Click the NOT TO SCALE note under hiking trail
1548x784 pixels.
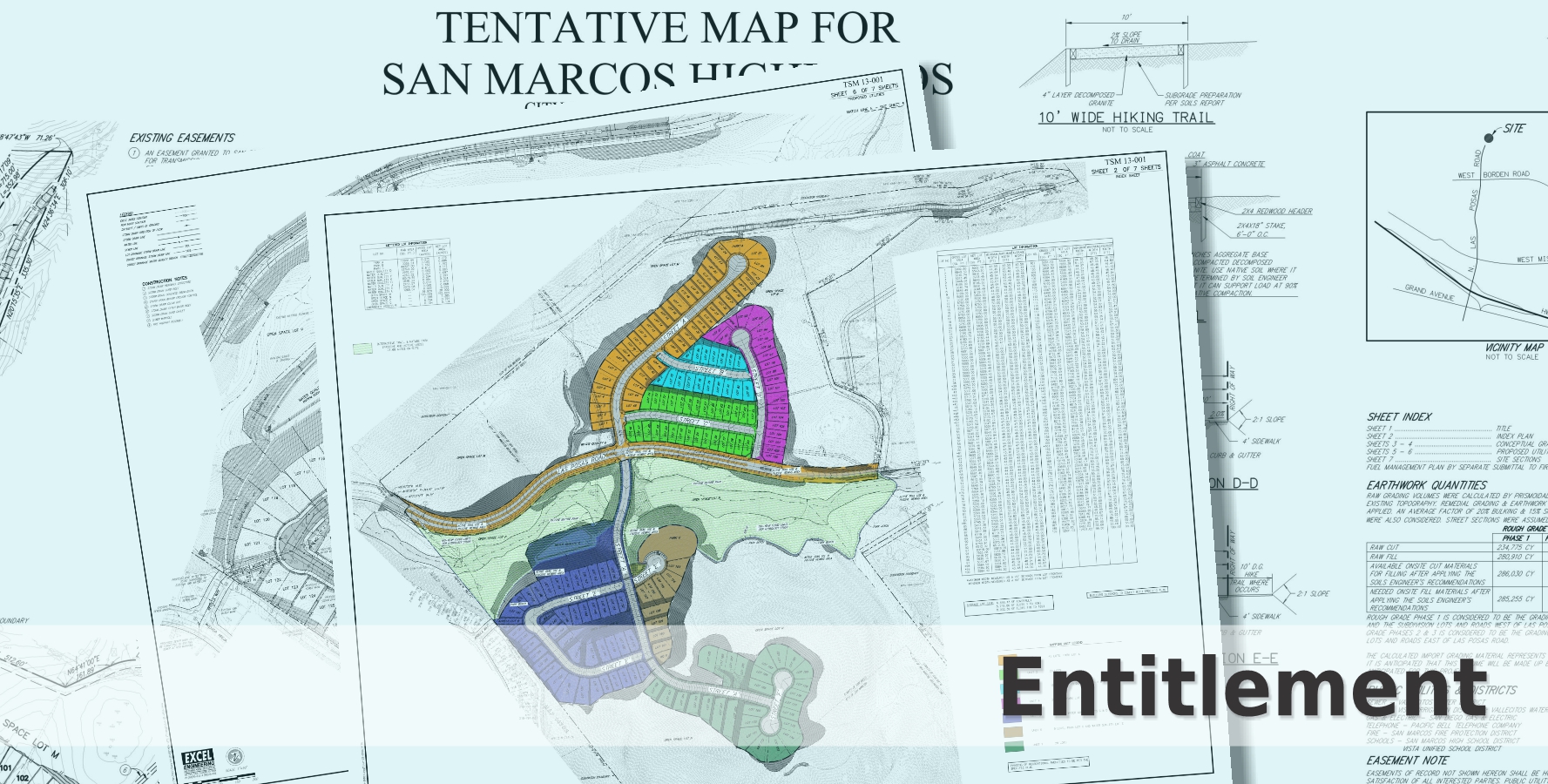click(1126, 130)
